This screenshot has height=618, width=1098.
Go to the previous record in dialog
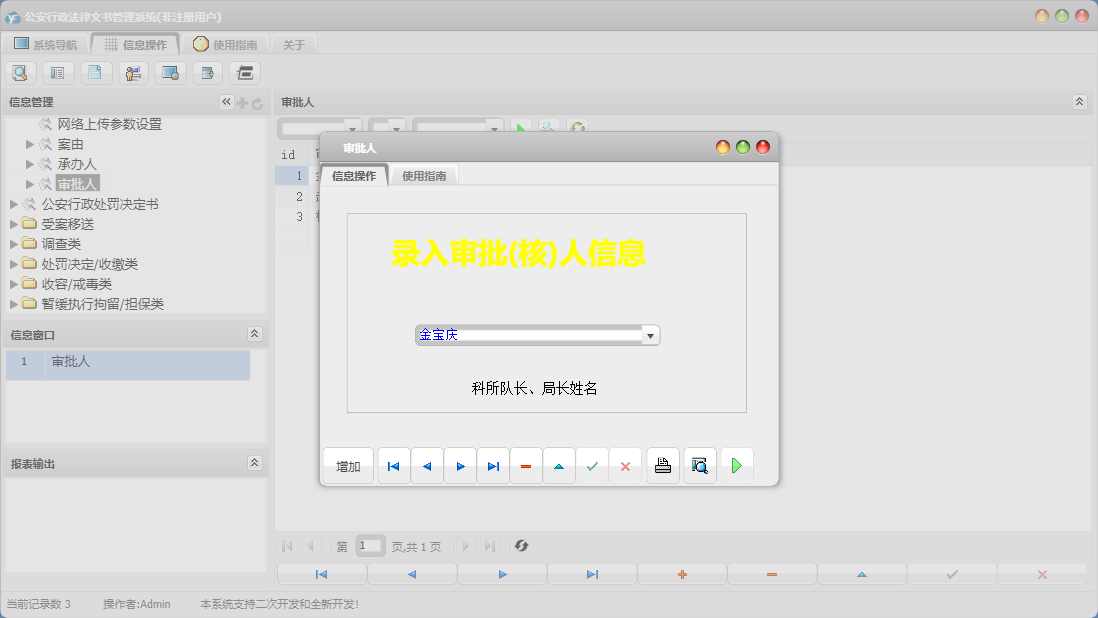pyautogui.click(x=427, y=465)
